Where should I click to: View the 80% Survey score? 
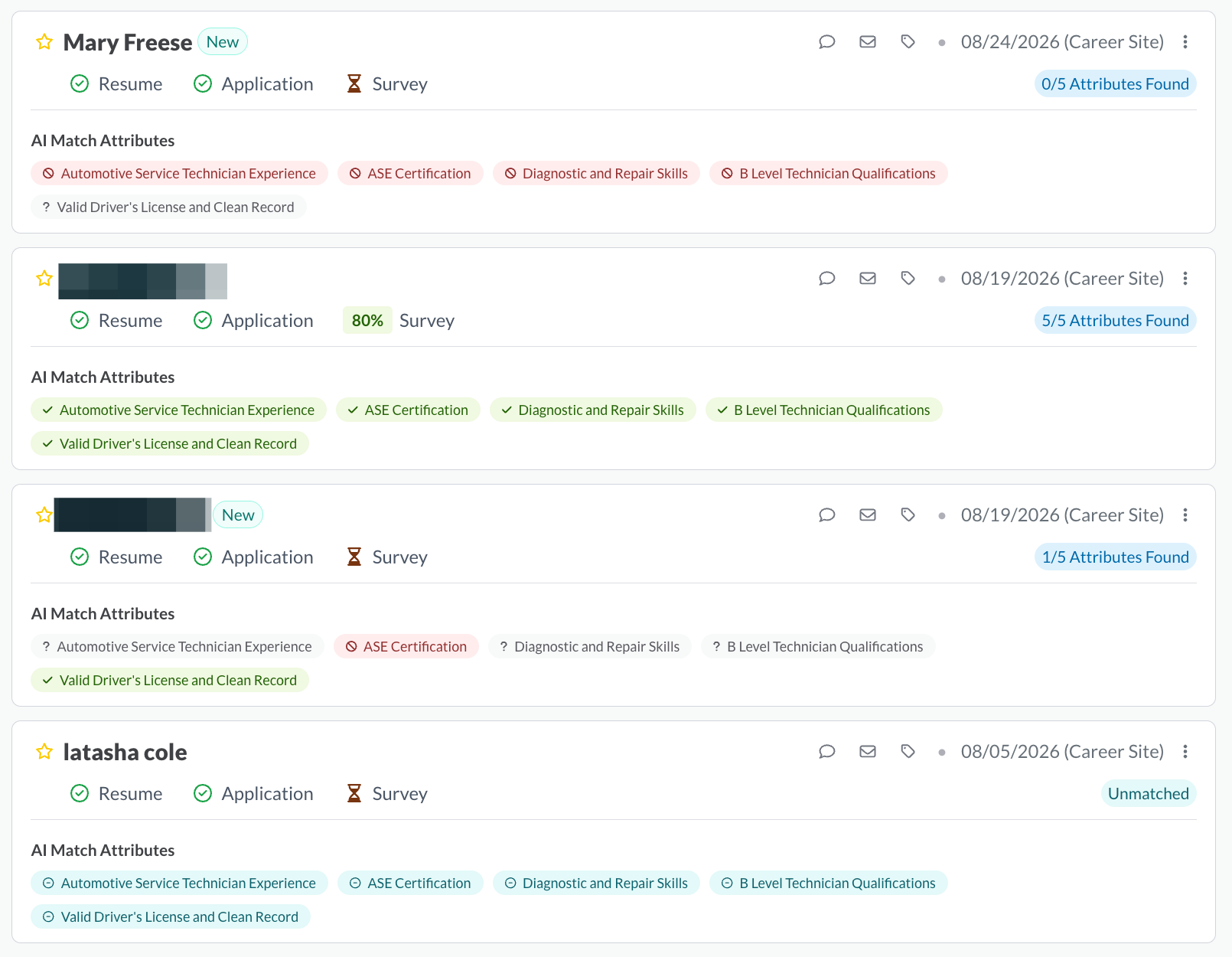pyautogui.click(x=367, y=321)
